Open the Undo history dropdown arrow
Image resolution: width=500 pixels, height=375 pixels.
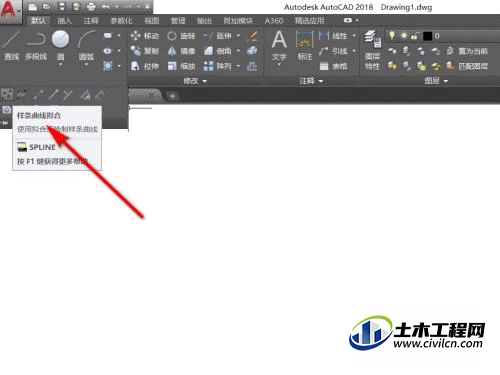(x=117, y=7)
